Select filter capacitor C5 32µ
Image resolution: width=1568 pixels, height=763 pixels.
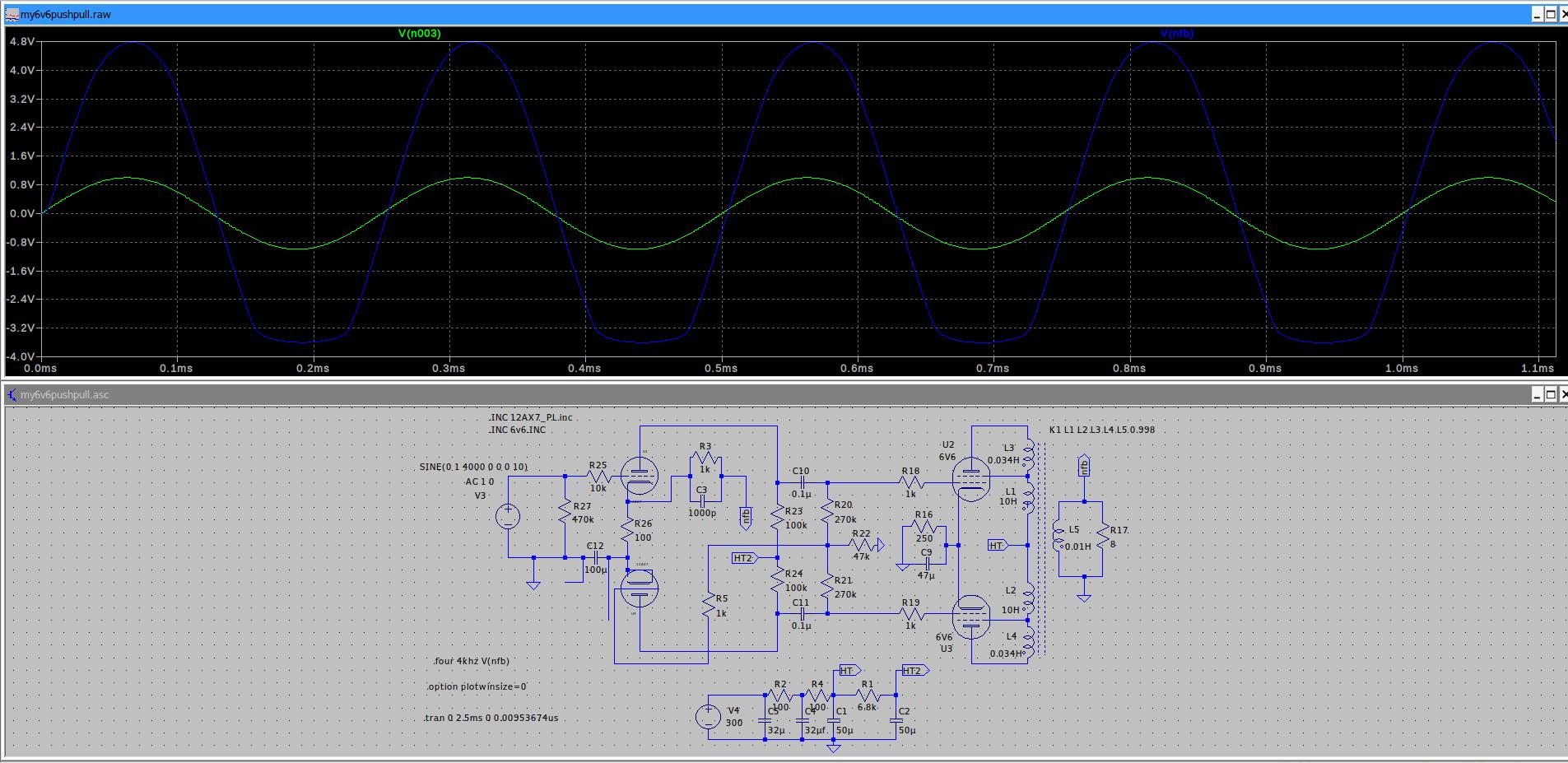(765, 720)
